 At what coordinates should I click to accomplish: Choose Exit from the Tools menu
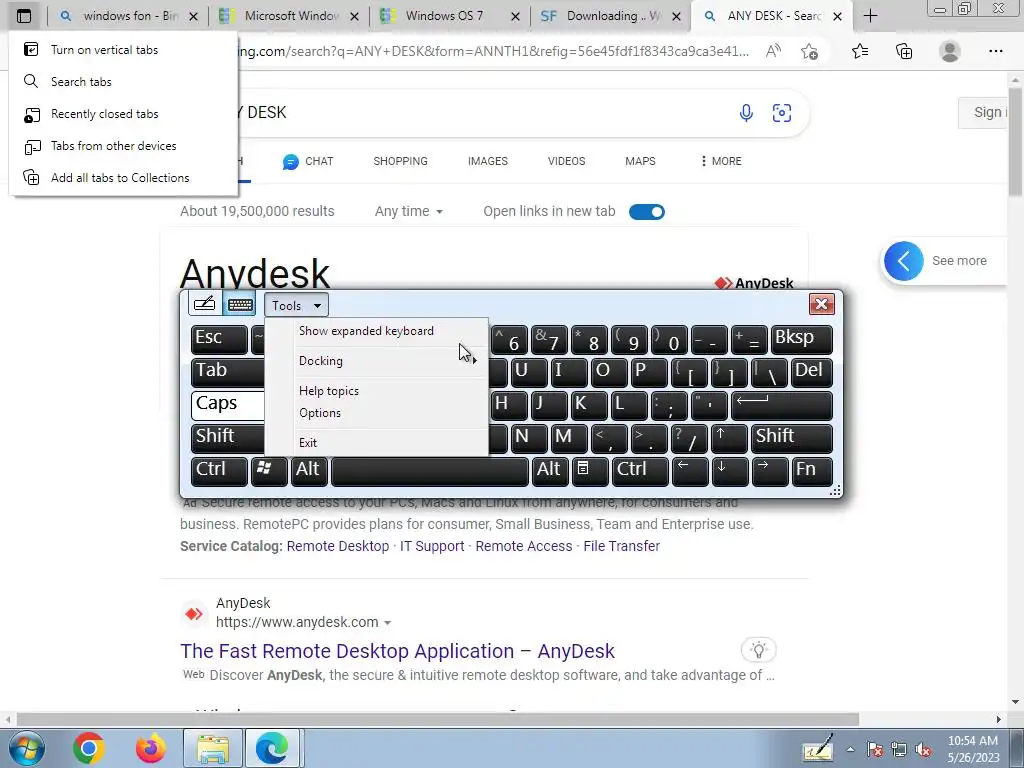[x=376, y=443]
